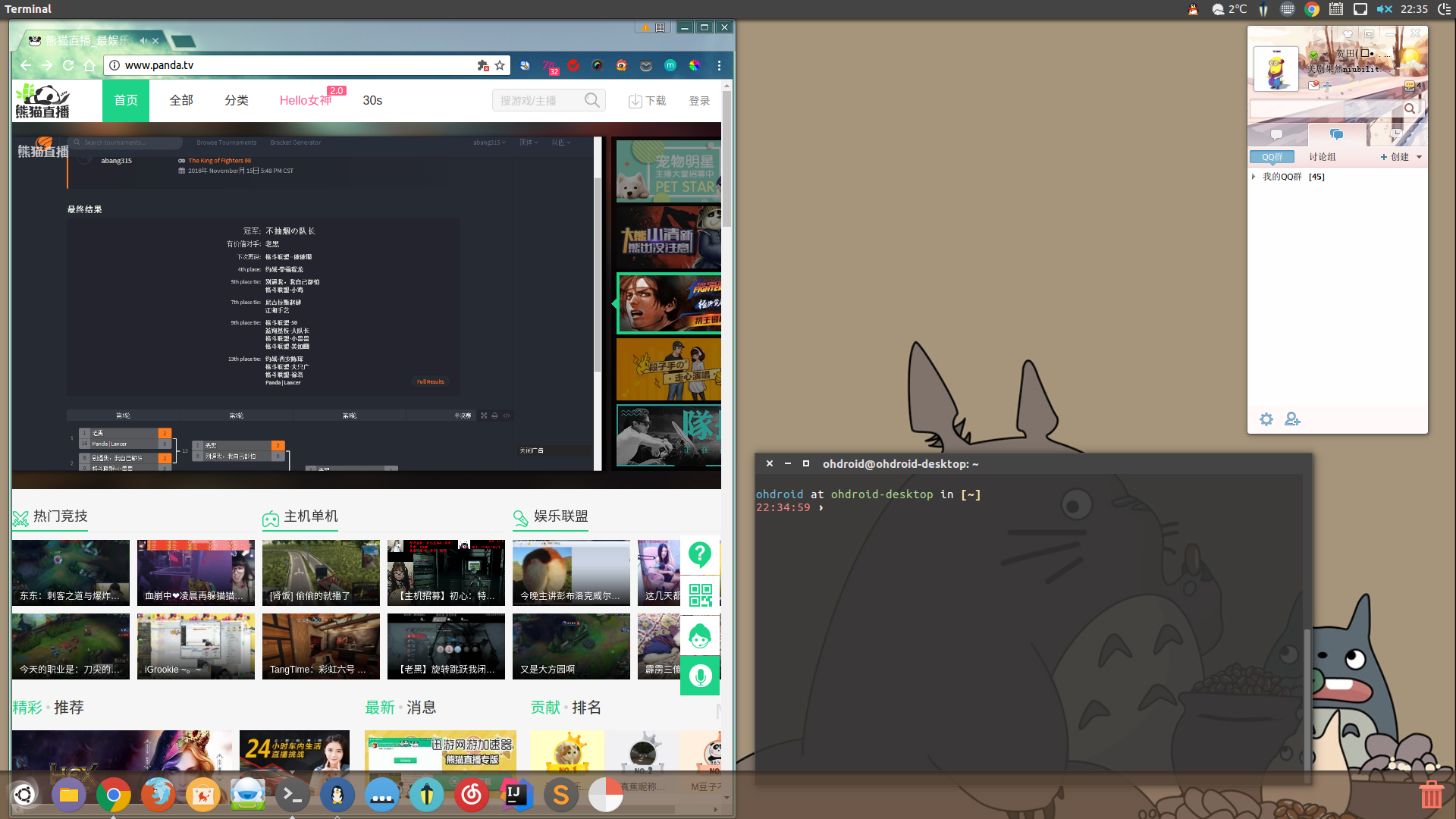Click the customer service avatar button

coord(700,635)
